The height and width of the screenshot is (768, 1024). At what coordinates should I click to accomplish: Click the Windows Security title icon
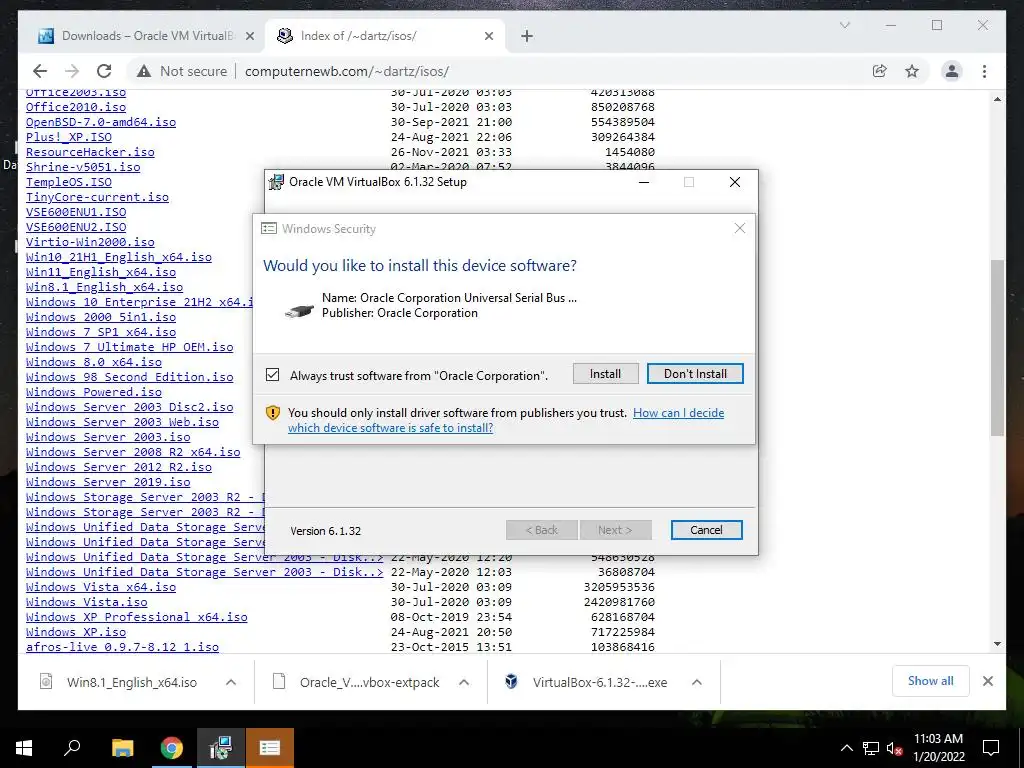click(268, 229)
